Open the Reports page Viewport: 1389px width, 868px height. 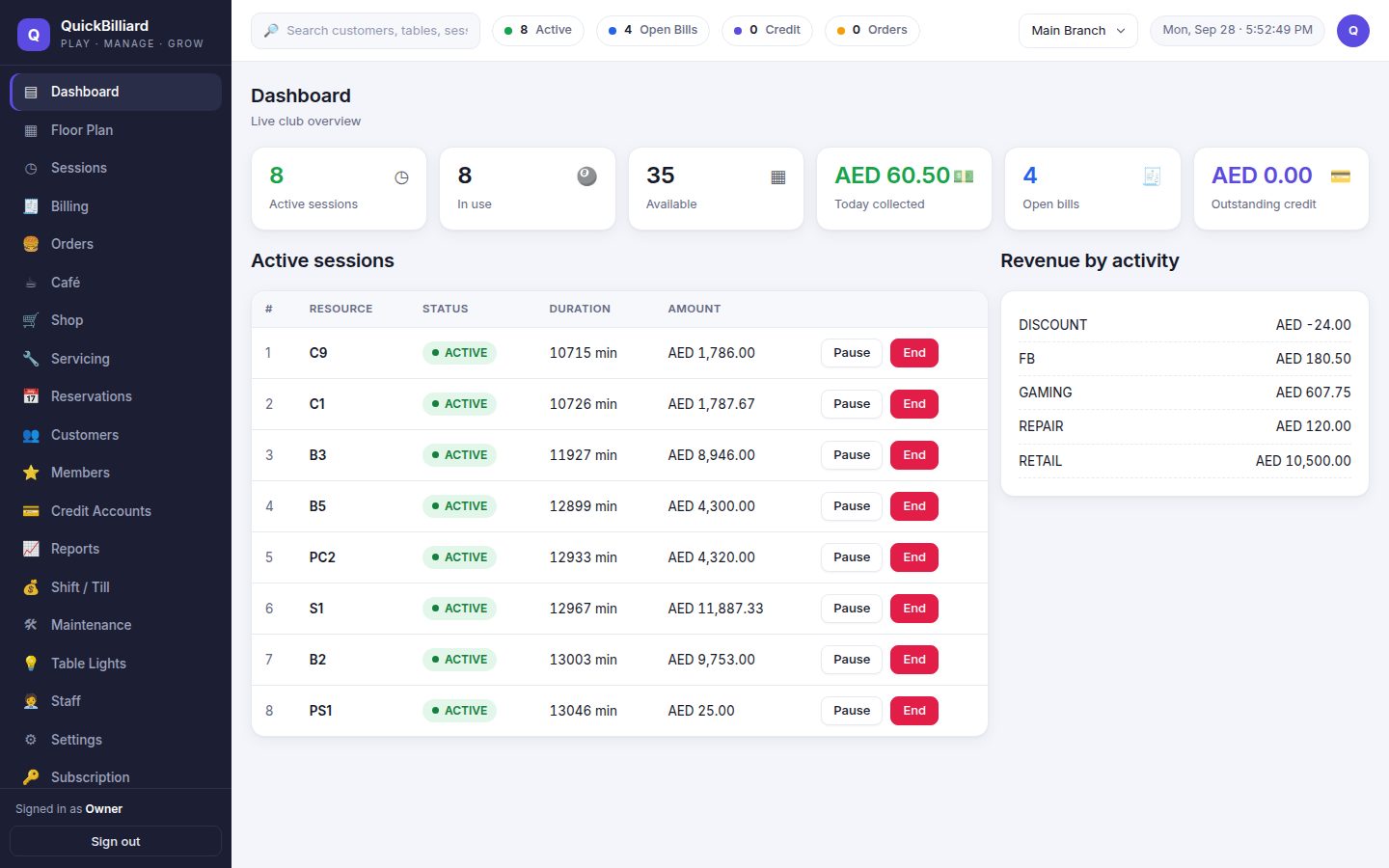click(x=116, y=549)
